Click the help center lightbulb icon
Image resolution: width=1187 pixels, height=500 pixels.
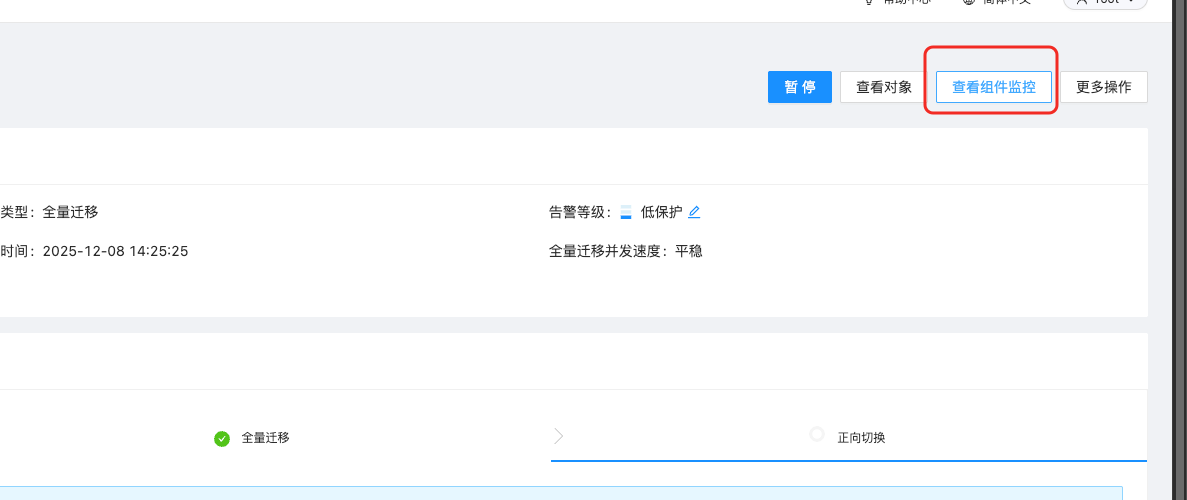point(869,3)
